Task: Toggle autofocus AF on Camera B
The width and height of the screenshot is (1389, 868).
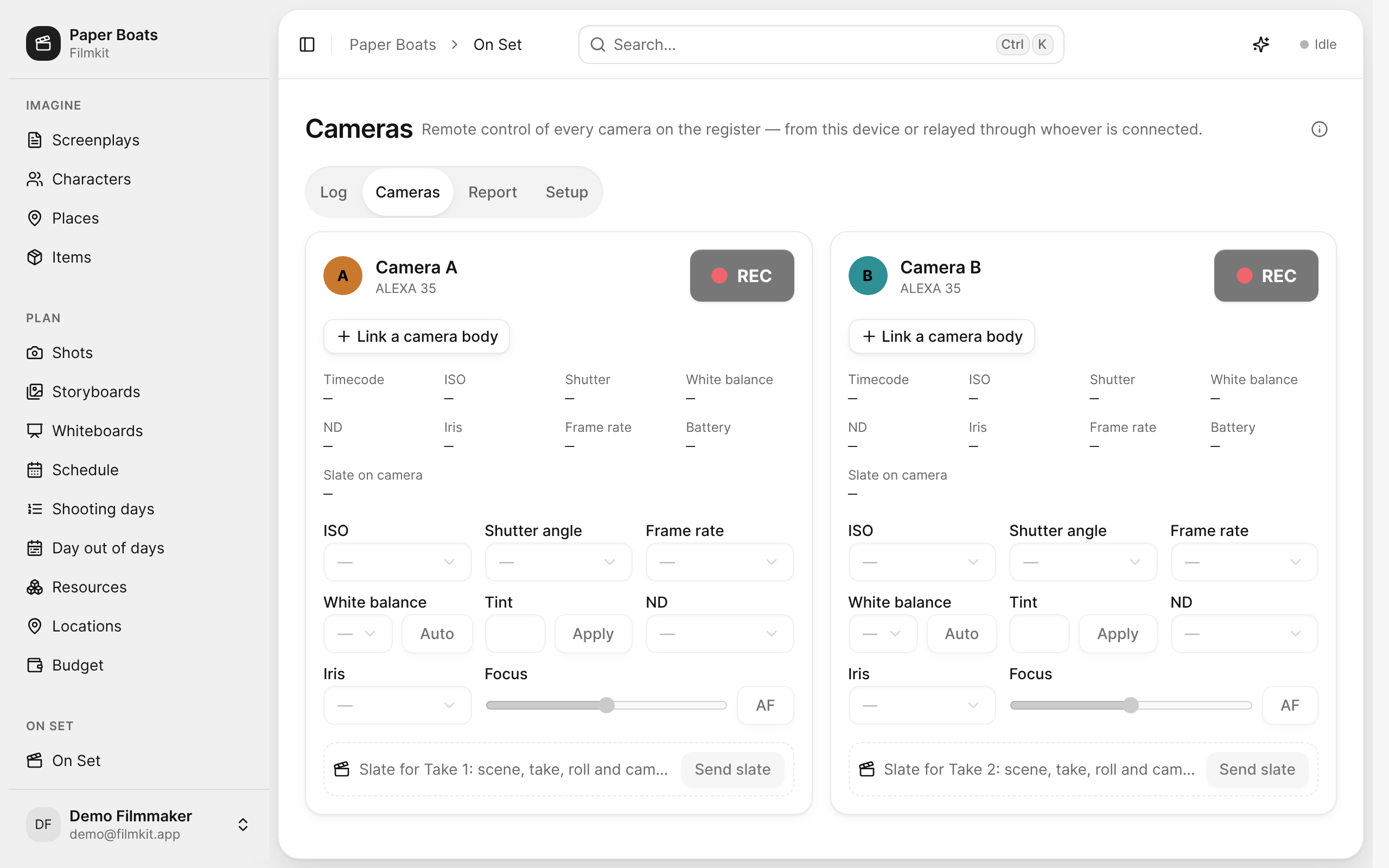Action: coord(1290,705)
